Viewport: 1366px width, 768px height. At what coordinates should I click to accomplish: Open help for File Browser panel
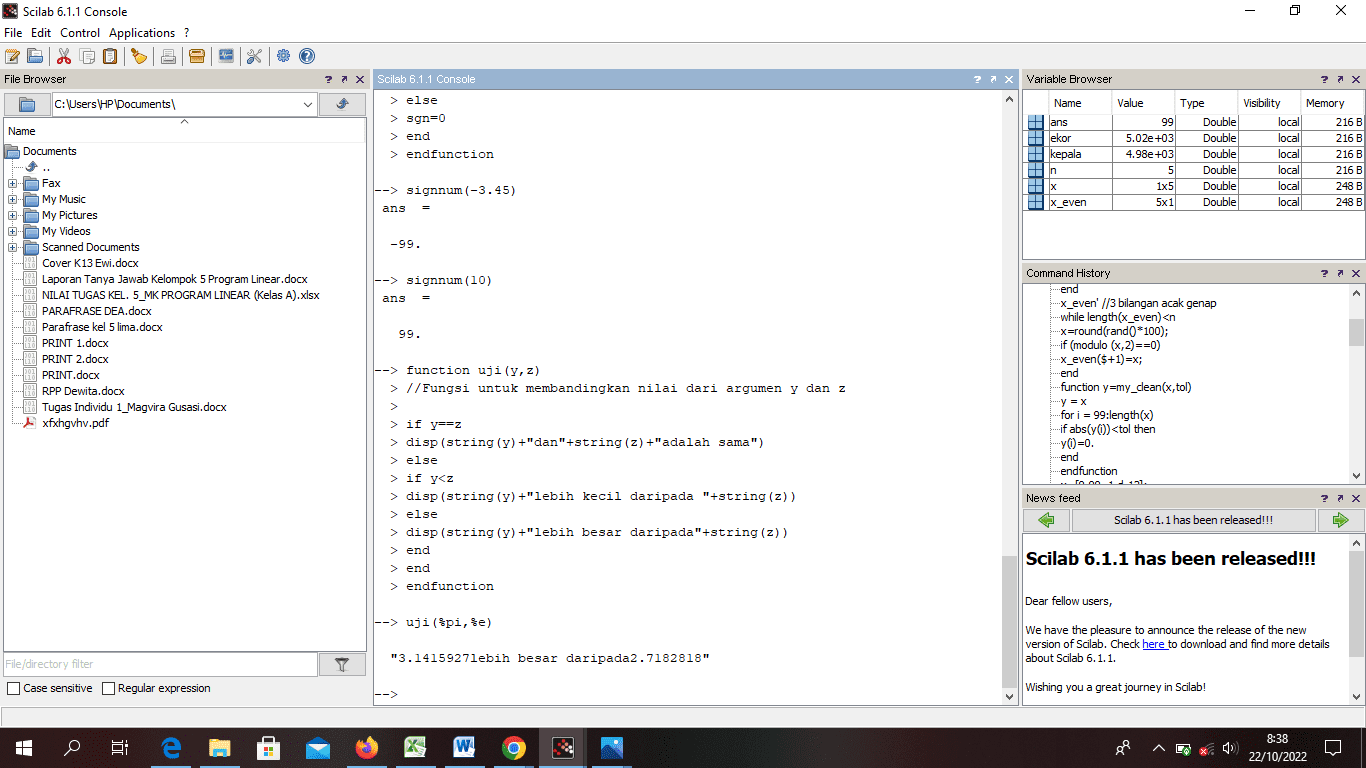pyautogui.click(x=328, y=79)
